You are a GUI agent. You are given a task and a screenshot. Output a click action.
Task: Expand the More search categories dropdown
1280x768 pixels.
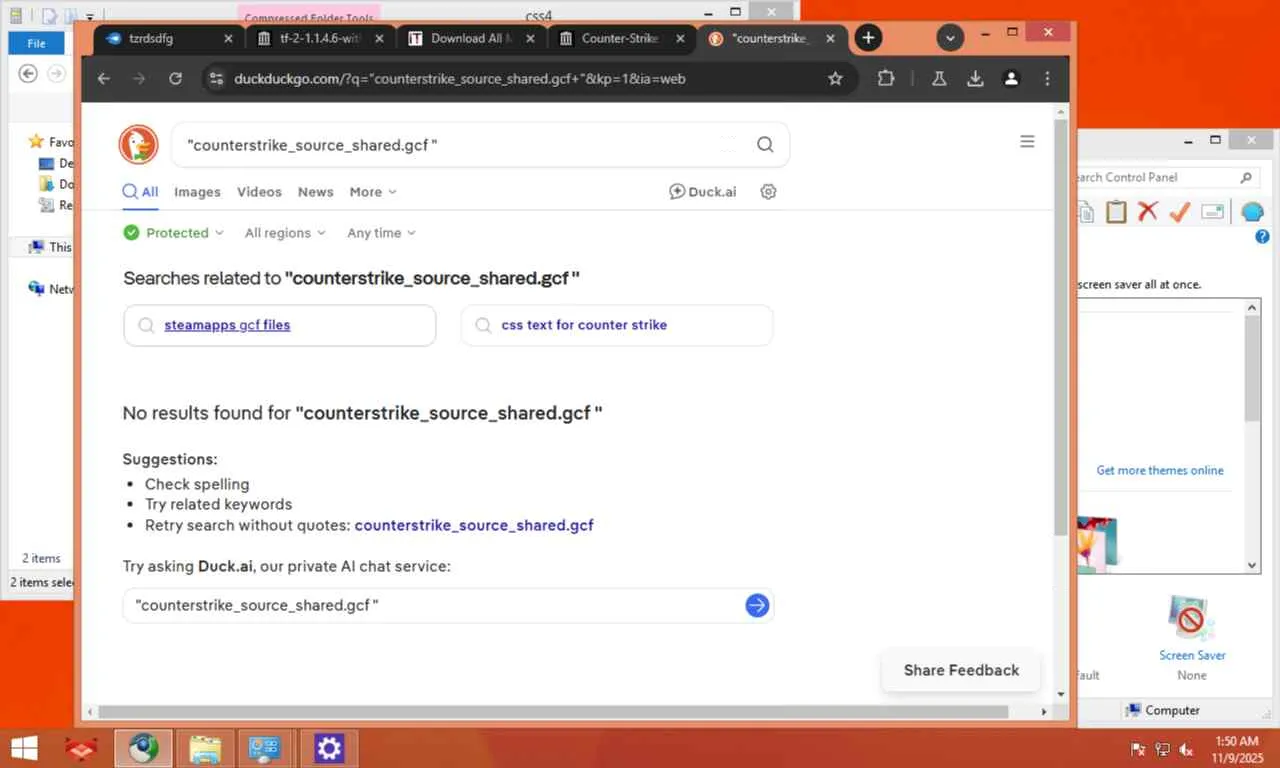click(x=373, y=192)
